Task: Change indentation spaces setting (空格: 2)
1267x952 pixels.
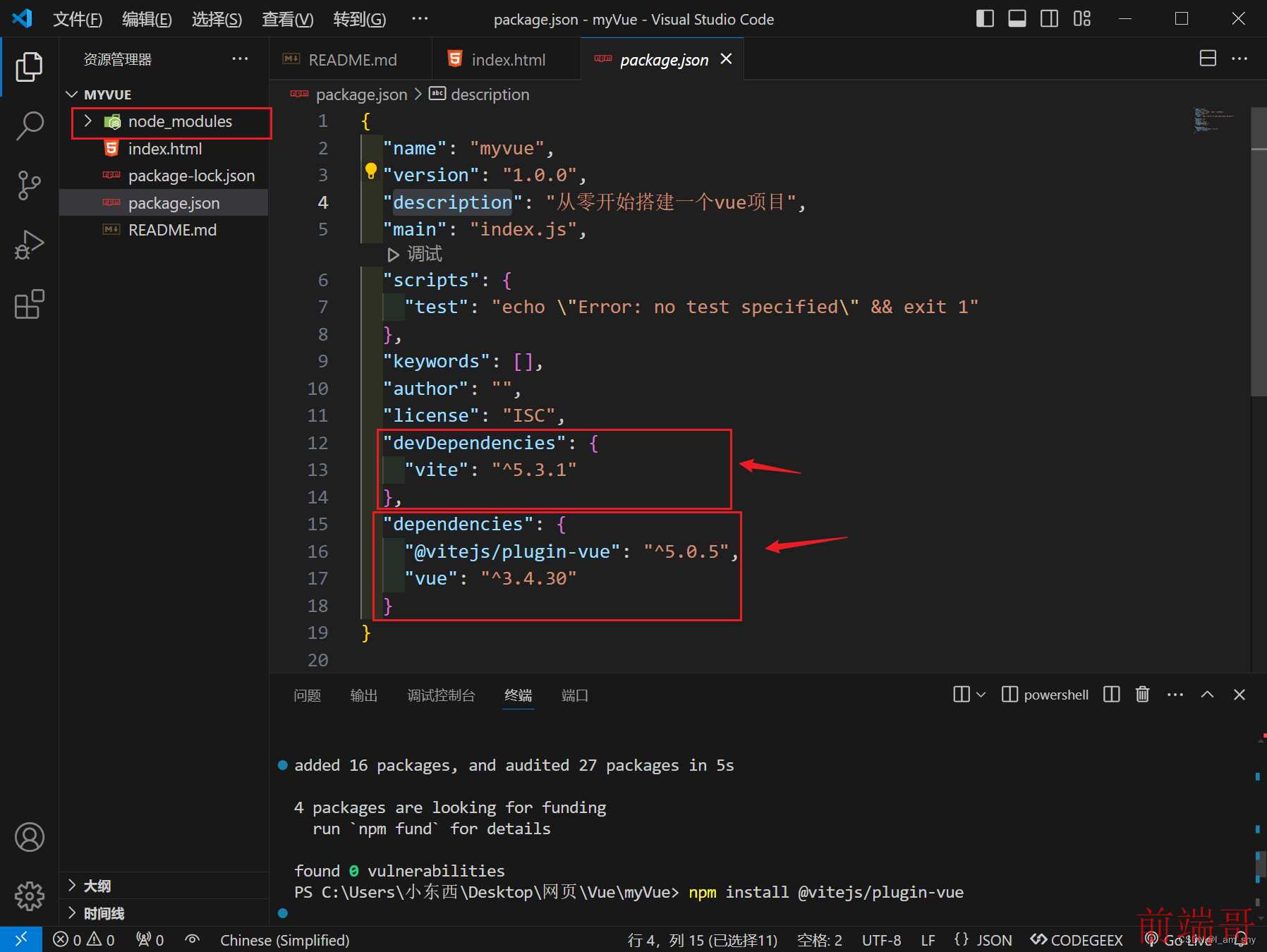Action: coord(820,940)
